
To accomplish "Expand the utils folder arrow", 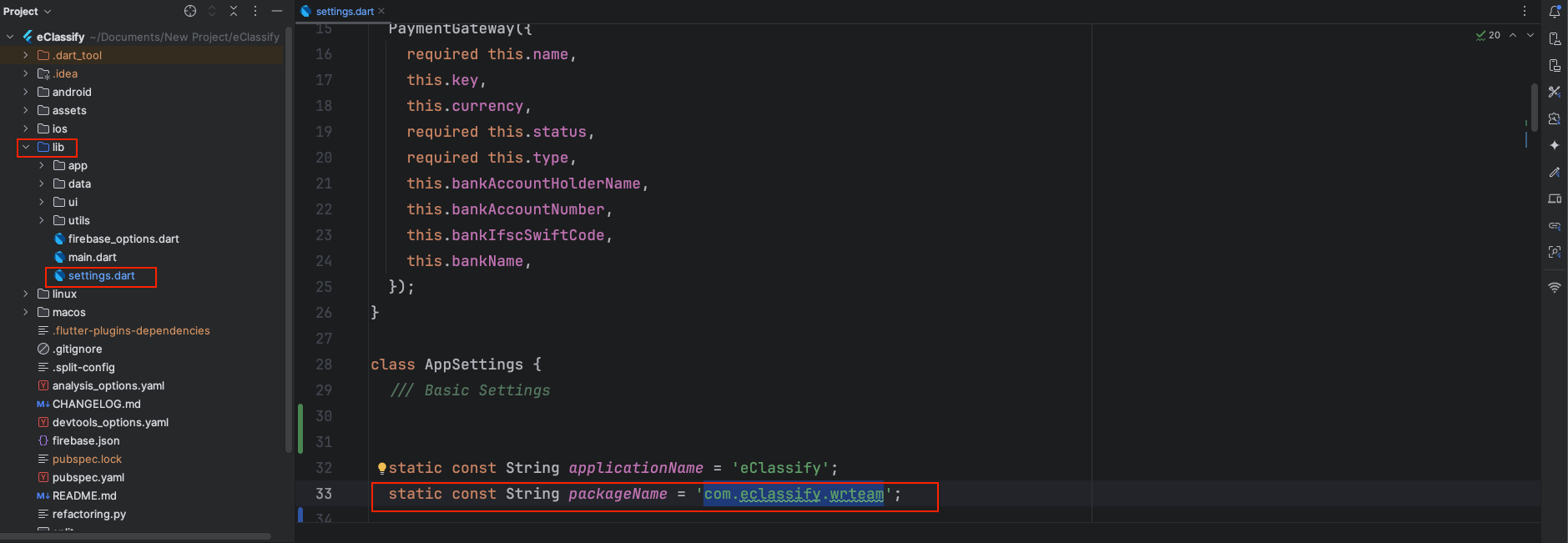I will (x=42, y=220).
